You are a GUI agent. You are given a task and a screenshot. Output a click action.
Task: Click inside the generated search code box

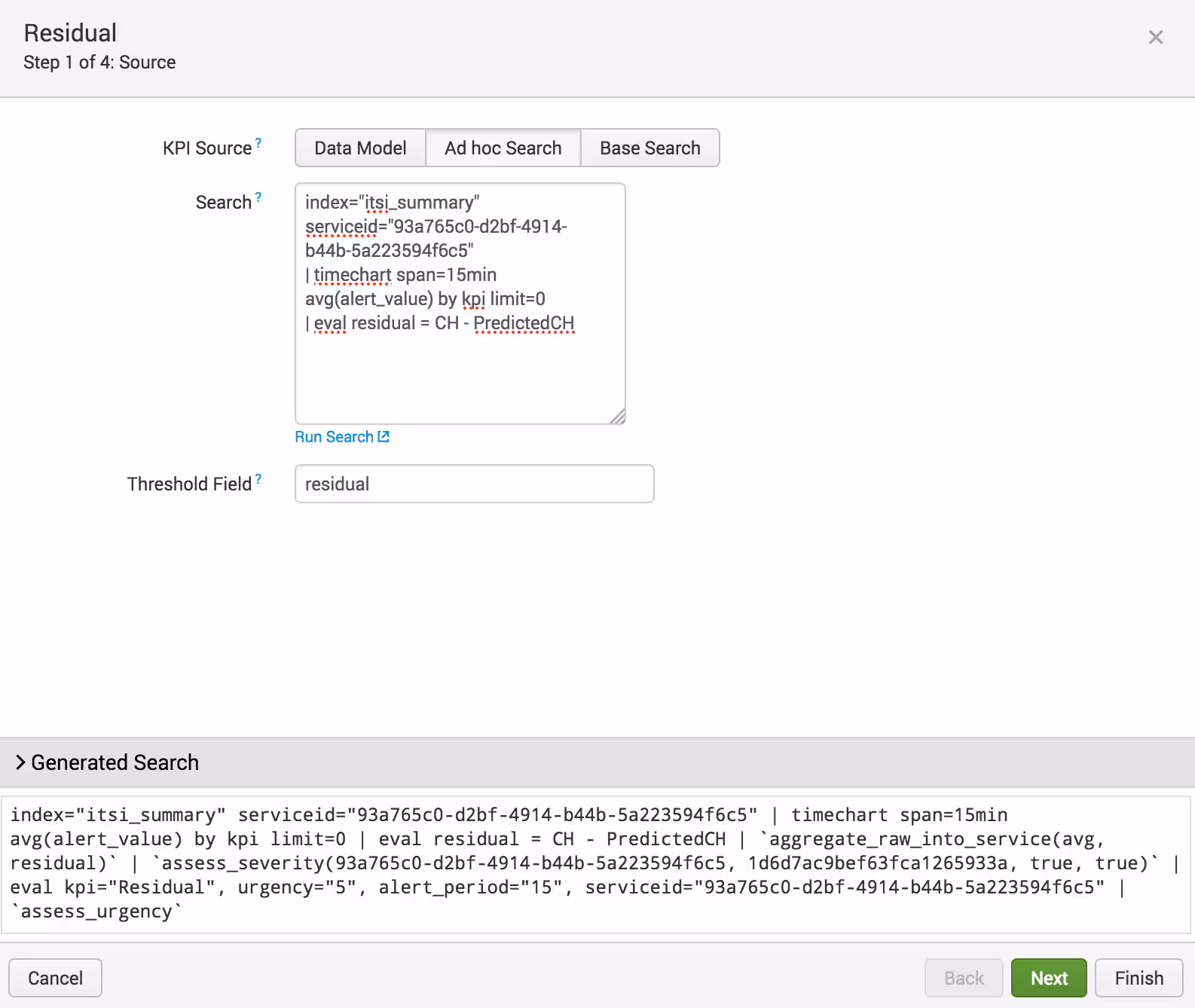pyautogui.click(x=595, y=863)
